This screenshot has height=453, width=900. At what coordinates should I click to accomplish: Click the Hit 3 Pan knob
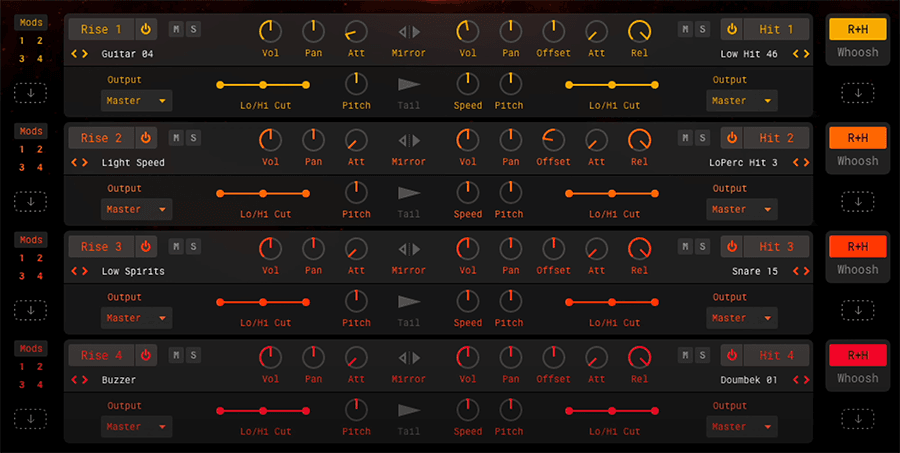coord(510,249)
